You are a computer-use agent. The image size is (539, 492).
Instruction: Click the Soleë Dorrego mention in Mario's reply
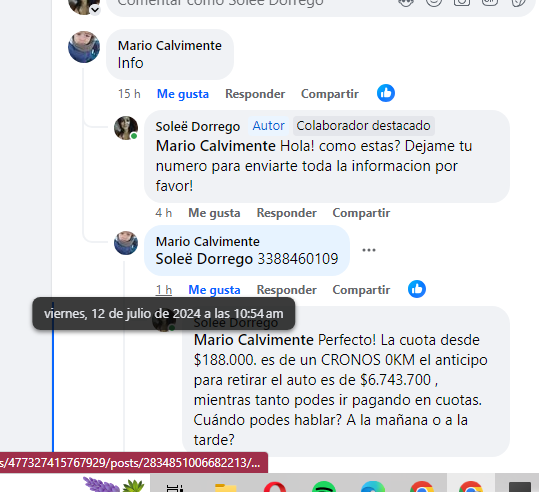click(204, 259)
